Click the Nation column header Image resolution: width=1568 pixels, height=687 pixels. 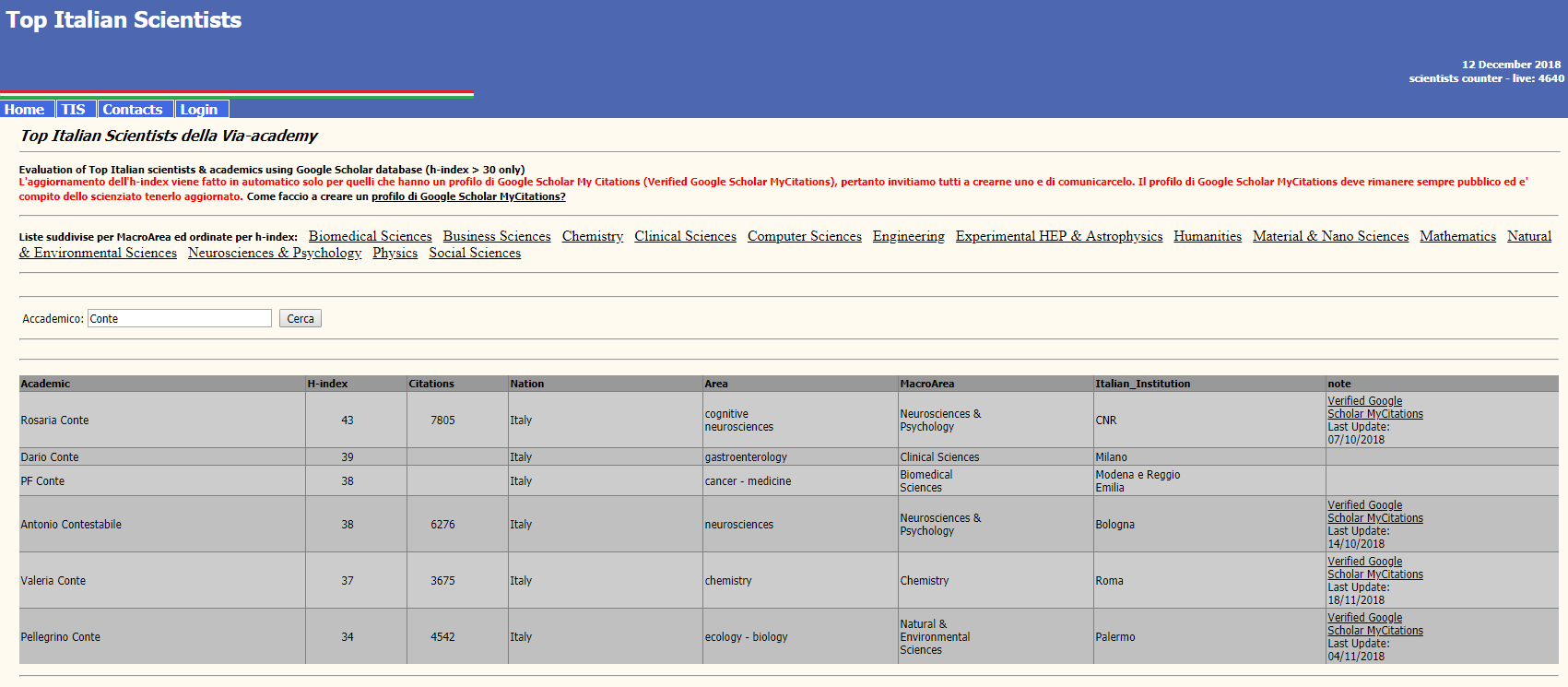(605, 384)
